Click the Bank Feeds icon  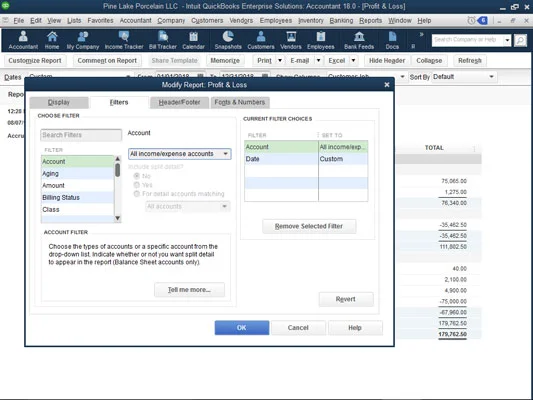coord(359,36)
